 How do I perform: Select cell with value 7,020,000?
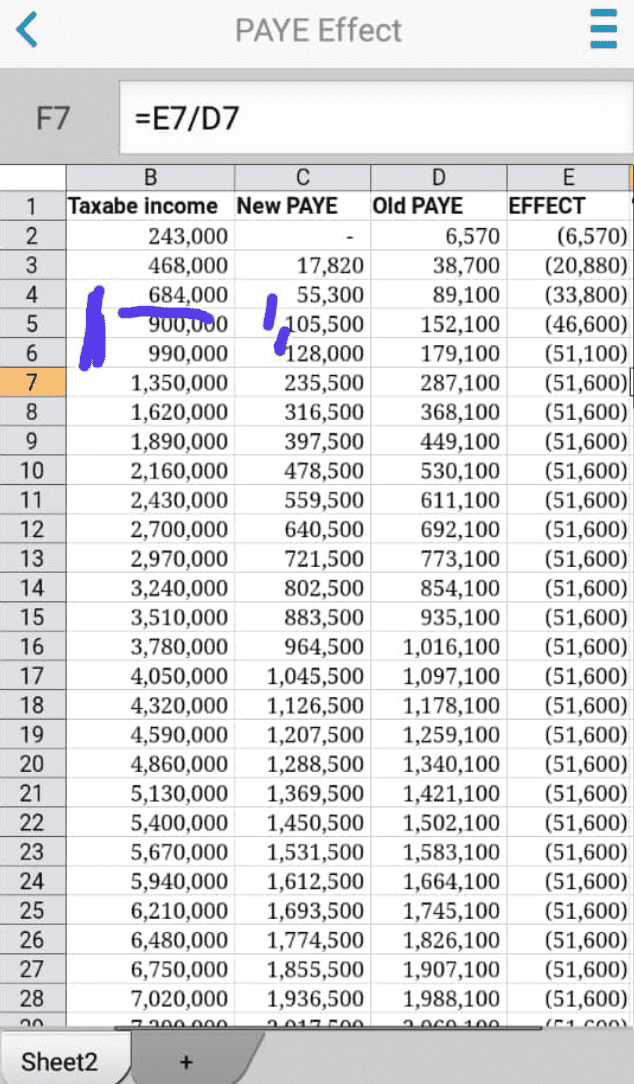(x=150, y=998)
